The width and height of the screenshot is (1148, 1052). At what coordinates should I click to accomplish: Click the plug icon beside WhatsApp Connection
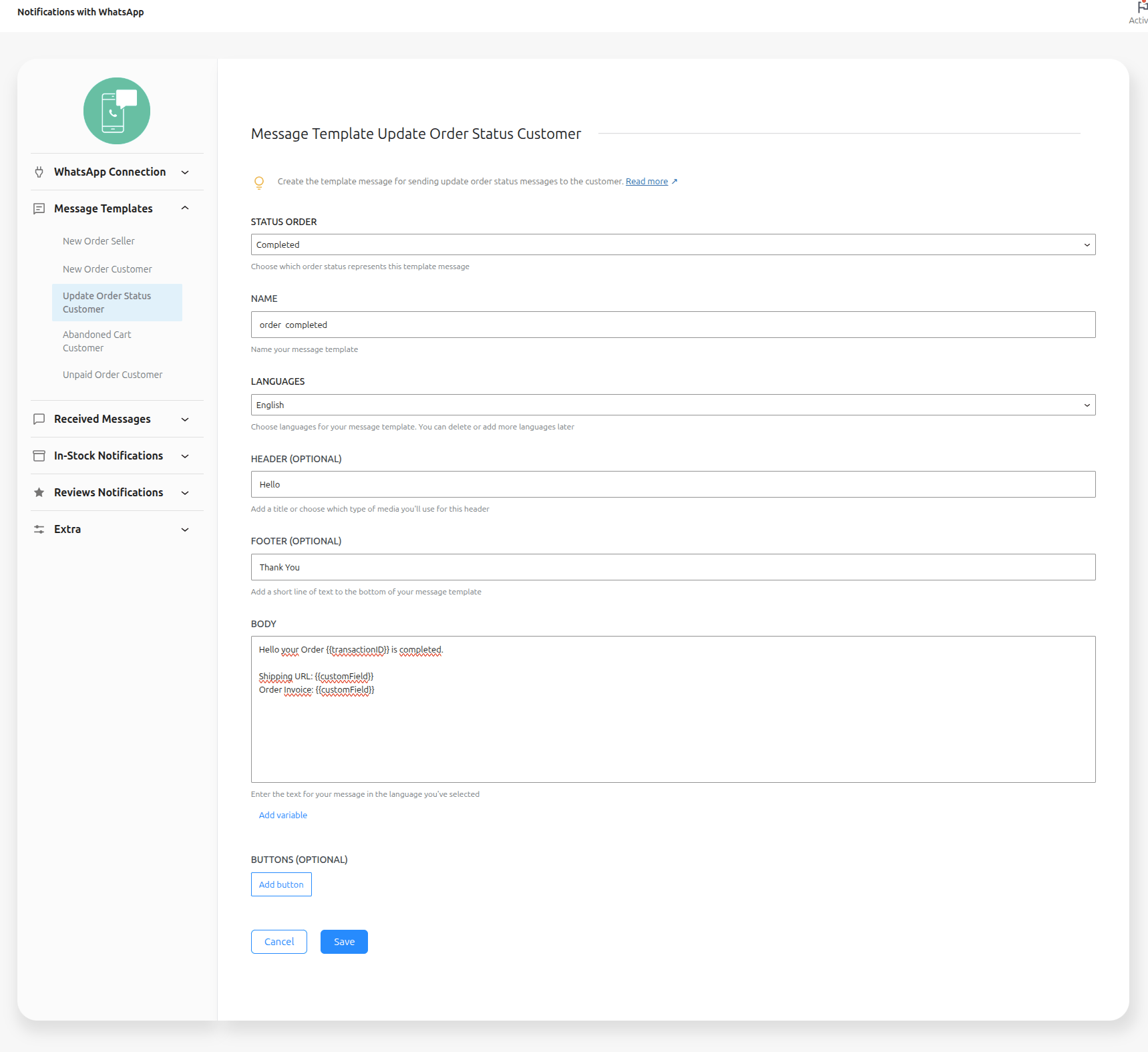(39, 172)
